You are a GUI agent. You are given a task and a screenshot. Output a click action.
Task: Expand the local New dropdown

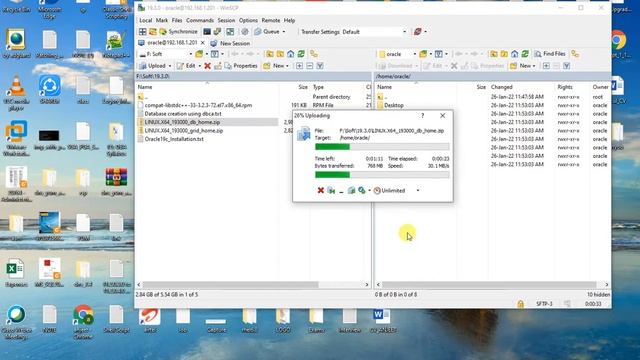pyautogui.click(x=287, y=66)
